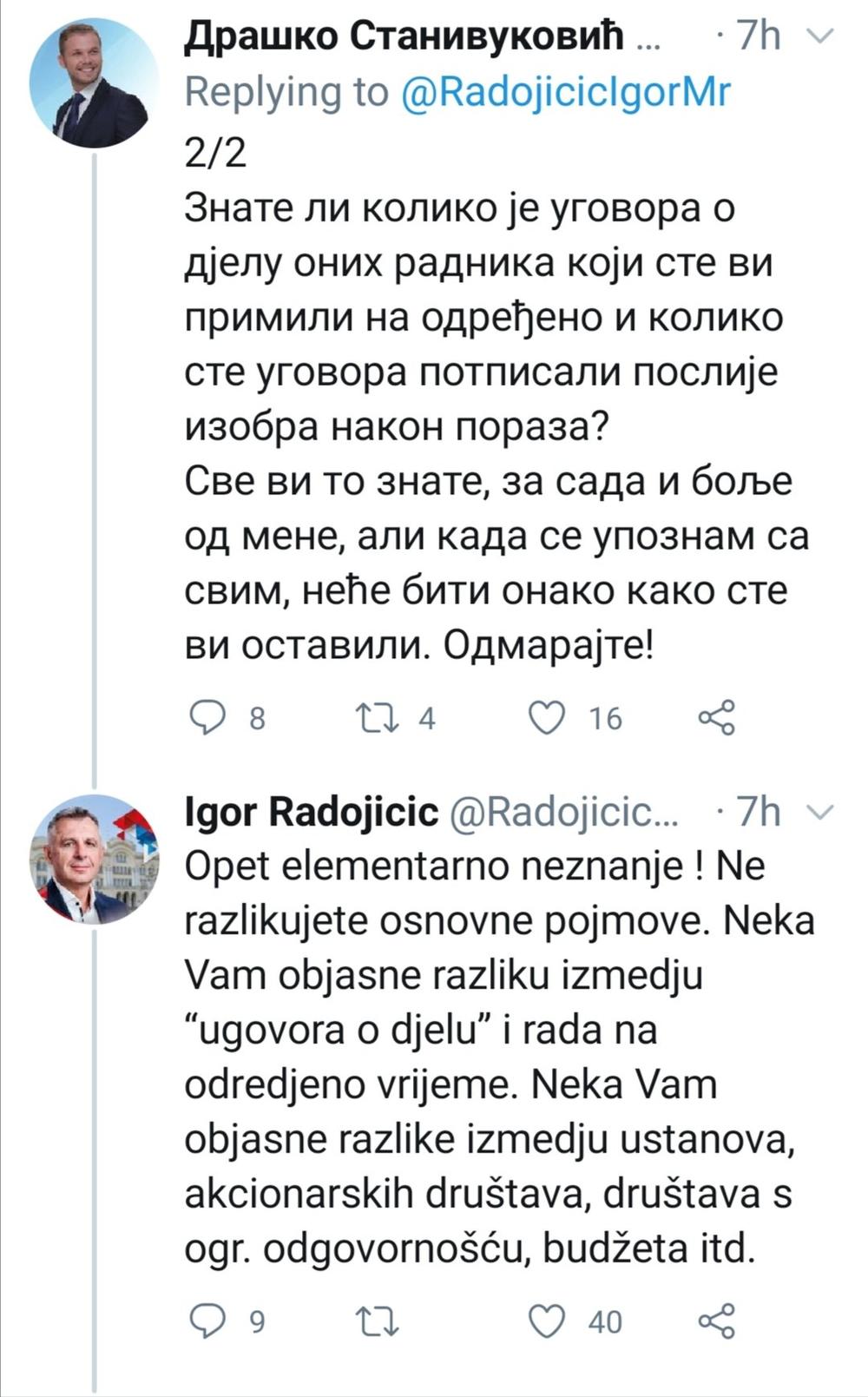868x1397 pixels.
Task: Open options chevron on Igor Radojicic's tweet
Action: coord(820,812)
